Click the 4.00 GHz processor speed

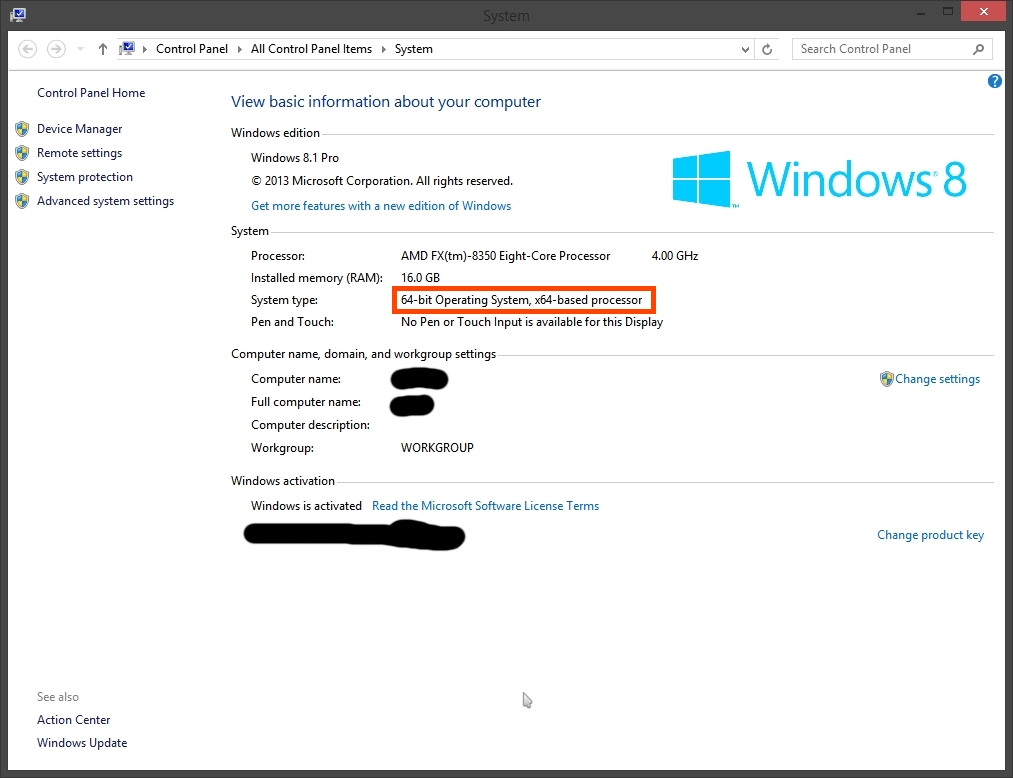tap(674, 257)
